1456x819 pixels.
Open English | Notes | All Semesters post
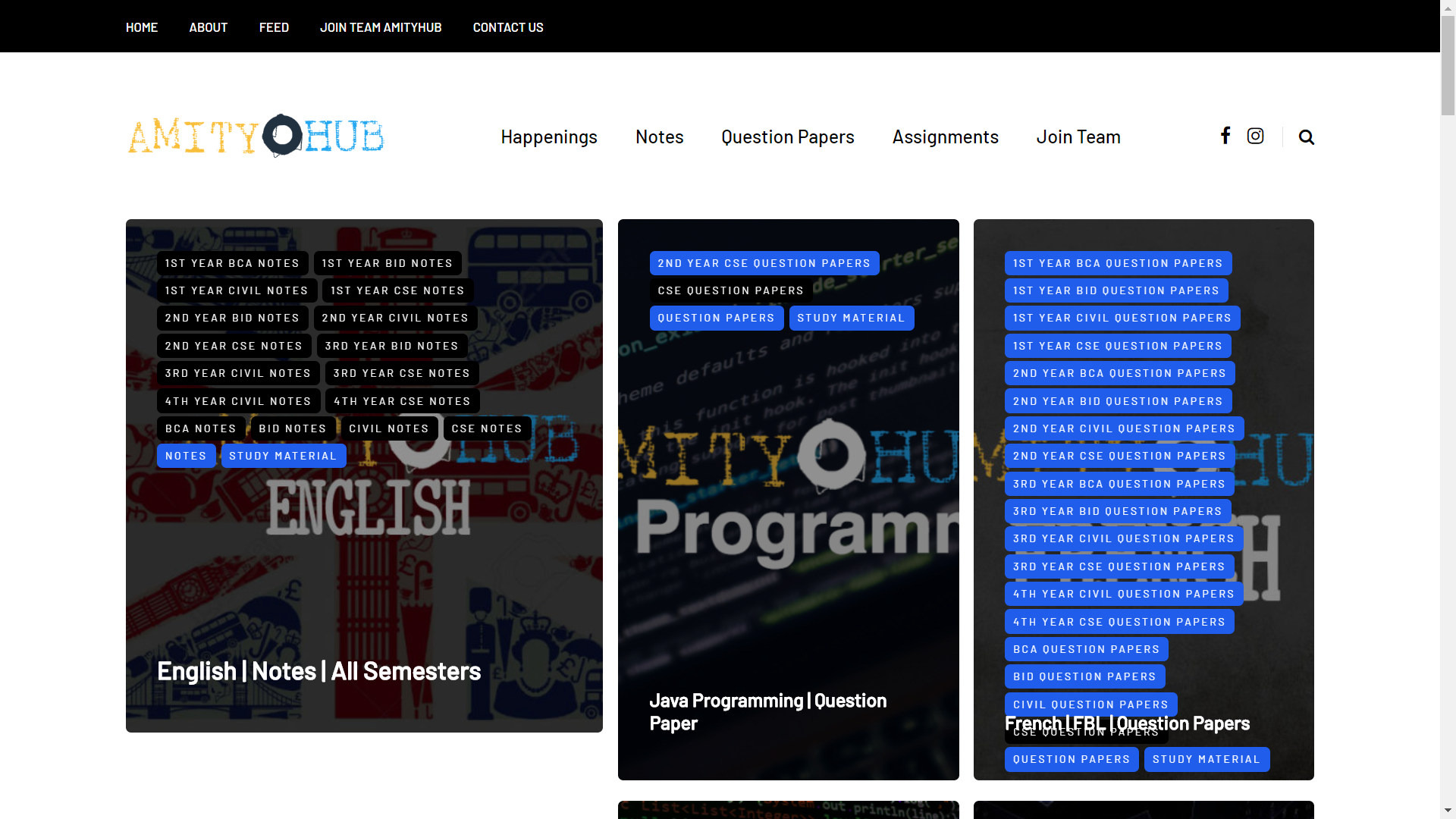coord(318,671)
